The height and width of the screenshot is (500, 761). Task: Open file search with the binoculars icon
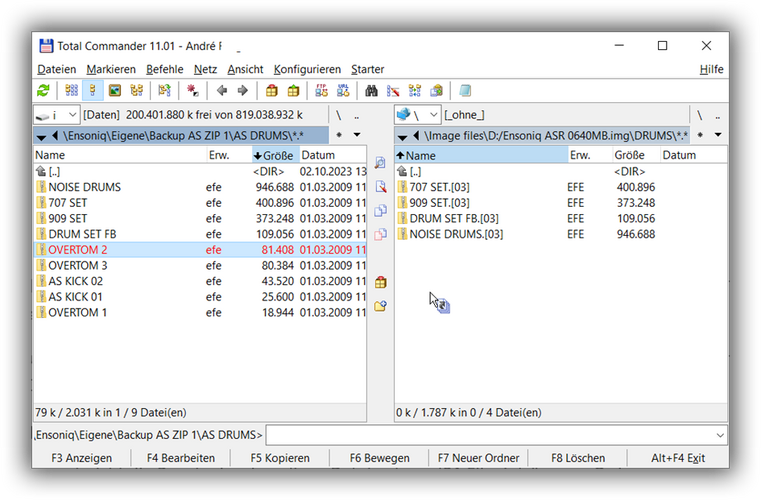(x=371, y=91)
